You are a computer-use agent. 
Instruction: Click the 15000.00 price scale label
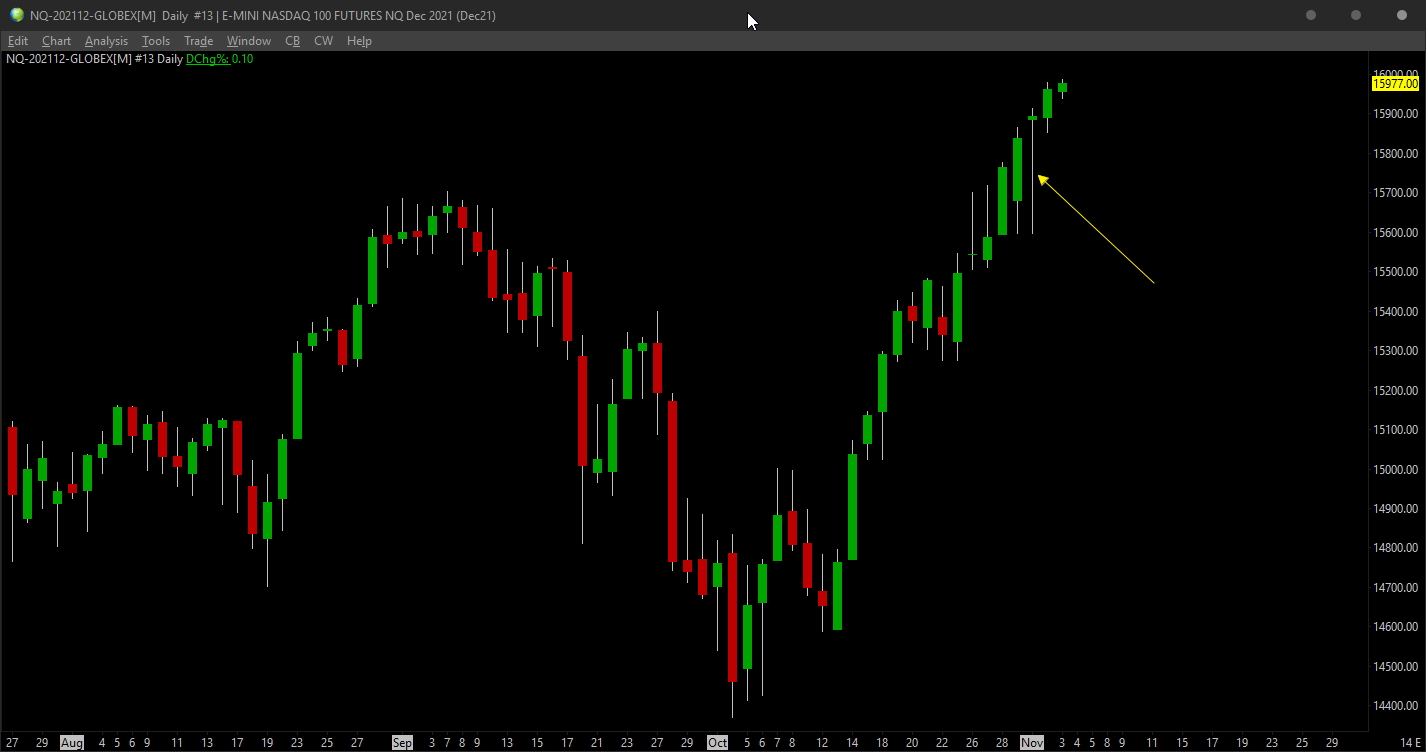point(1396,470)
